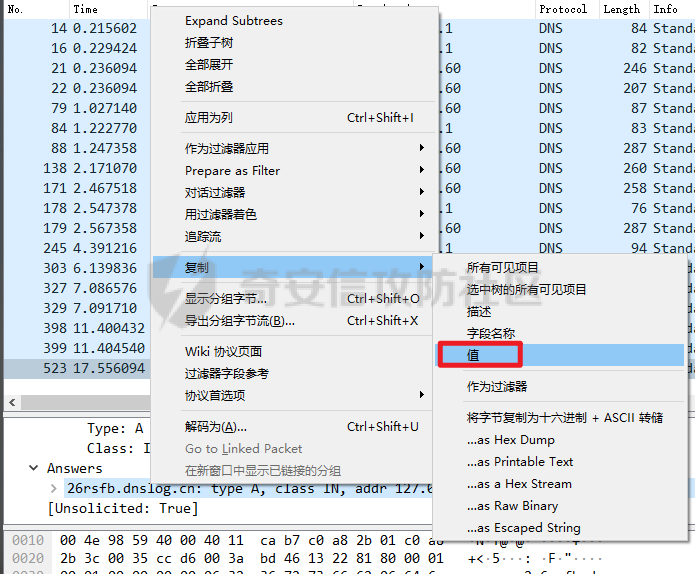Click Expand Subtrees in context menu
This screenshot has width=695, height=574.
233,21
